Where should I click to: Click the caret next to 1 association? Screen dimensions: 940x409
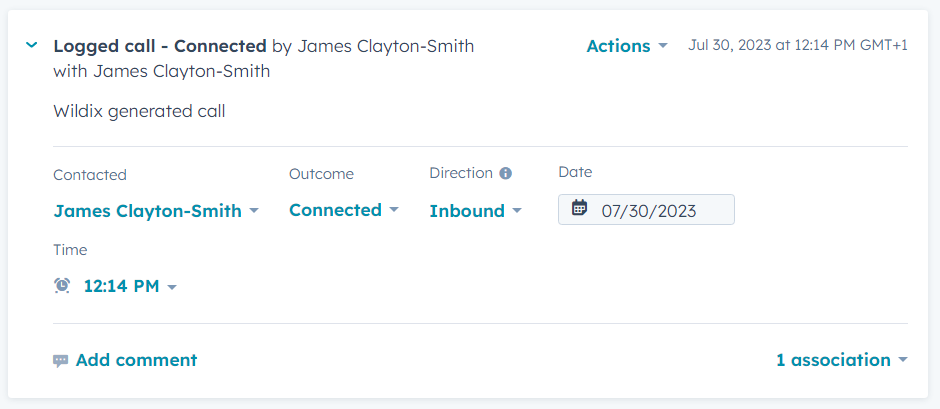pos(903,360)
